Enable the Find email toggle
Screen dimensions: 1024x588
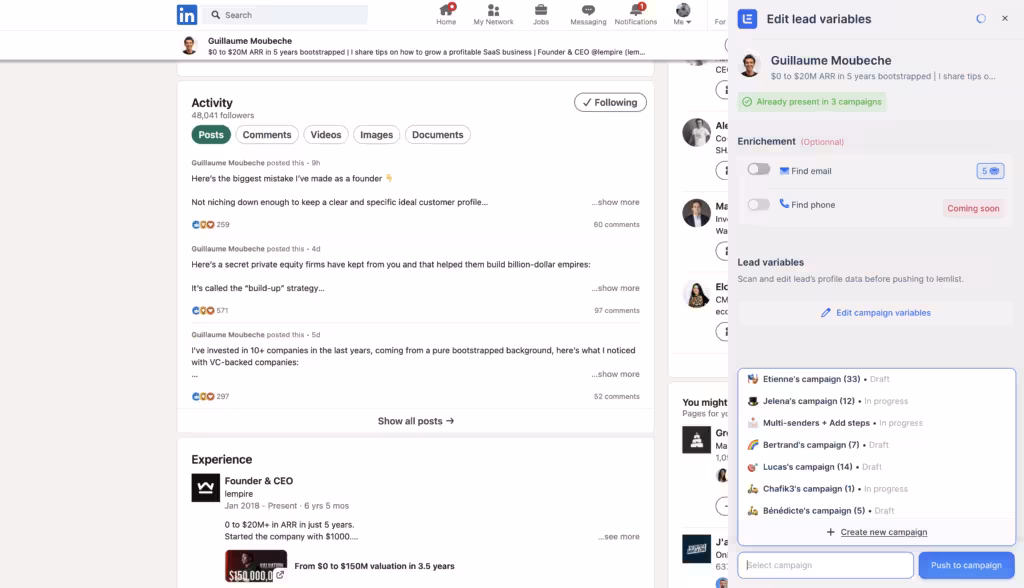point(759,170)
